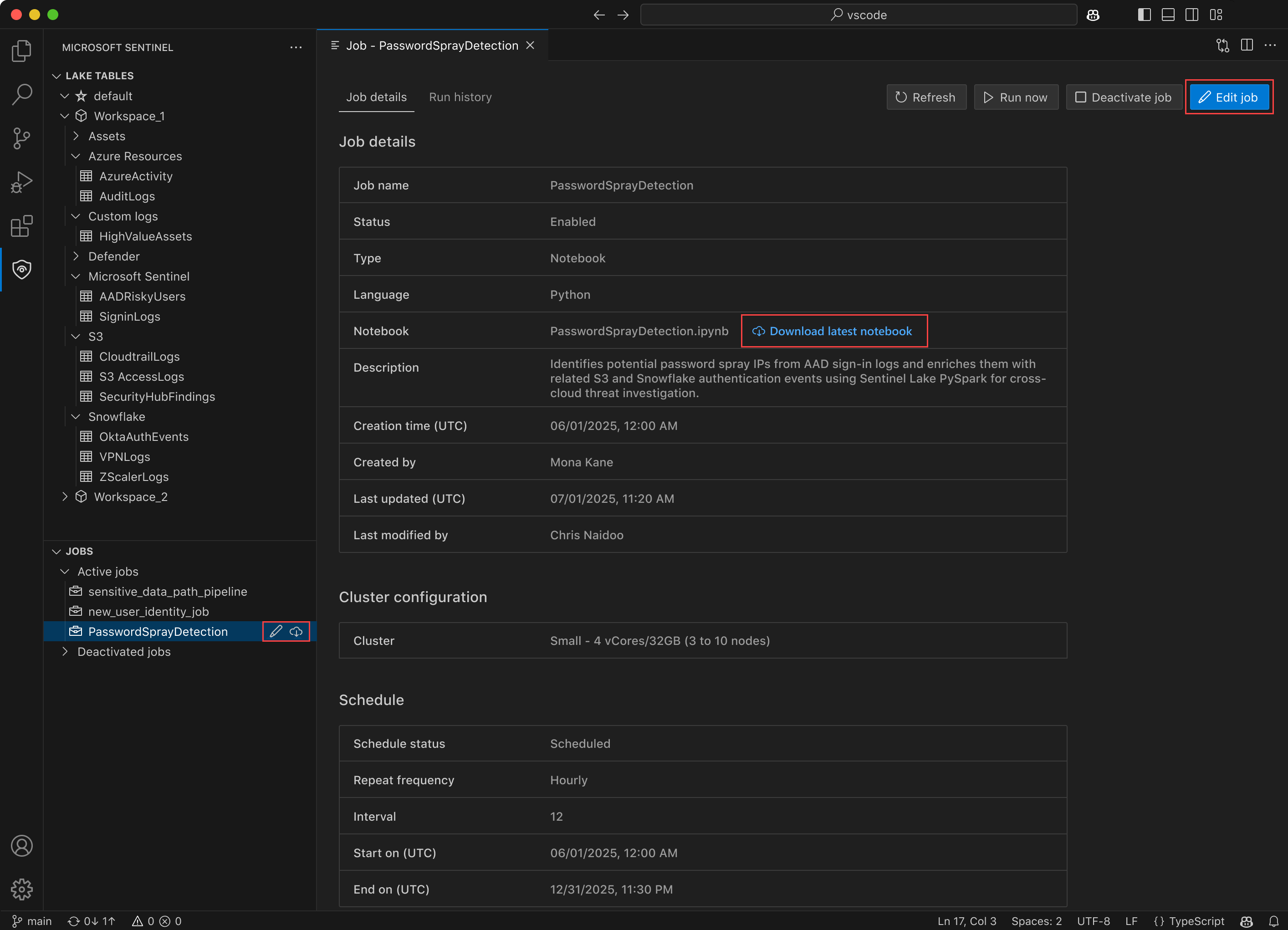This screenshot has width=1288, height=930.
Task: Toggle the bottom panel layout icon
Action: 1168,15
